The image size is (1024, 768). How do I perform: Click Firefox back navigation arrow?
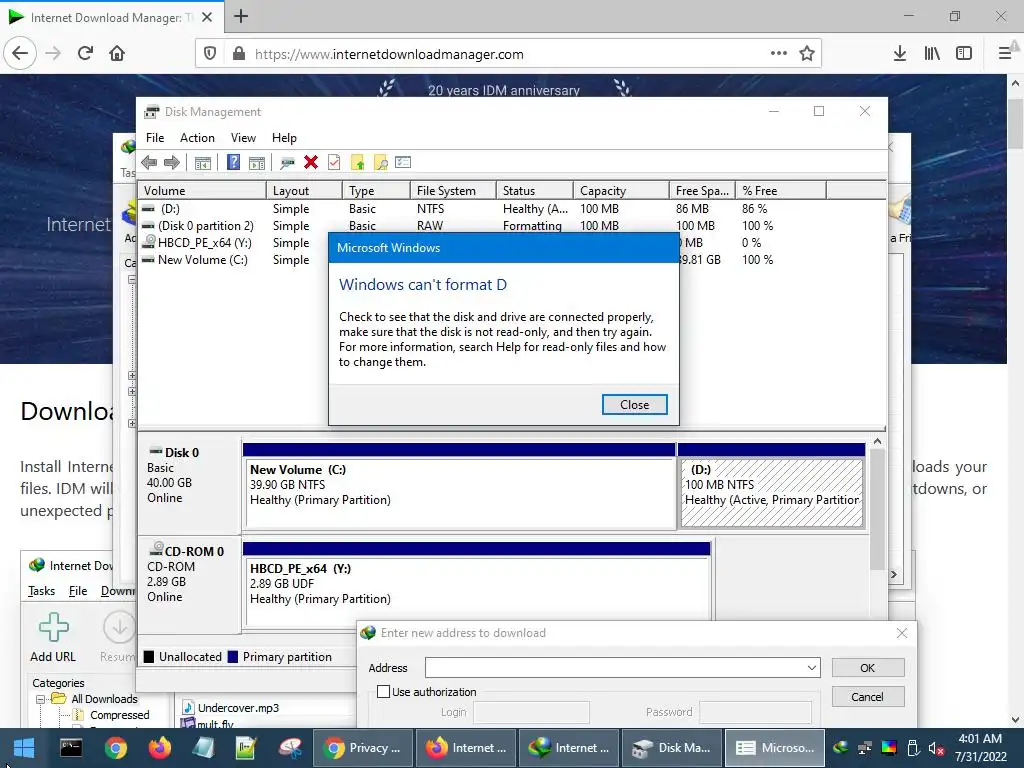(20, 53)
